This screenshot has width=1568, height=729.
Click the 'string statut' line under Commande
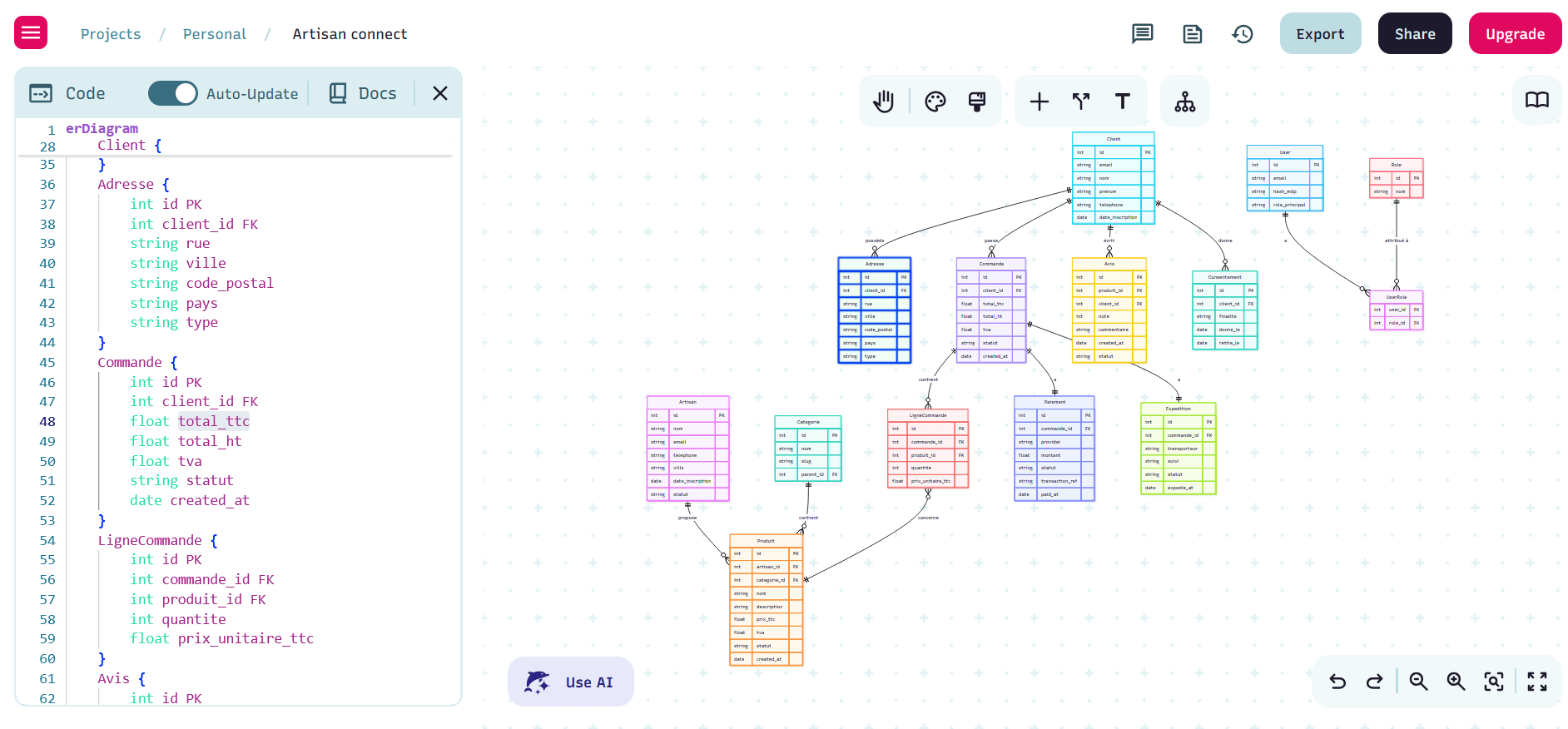(x=181, y=480)
